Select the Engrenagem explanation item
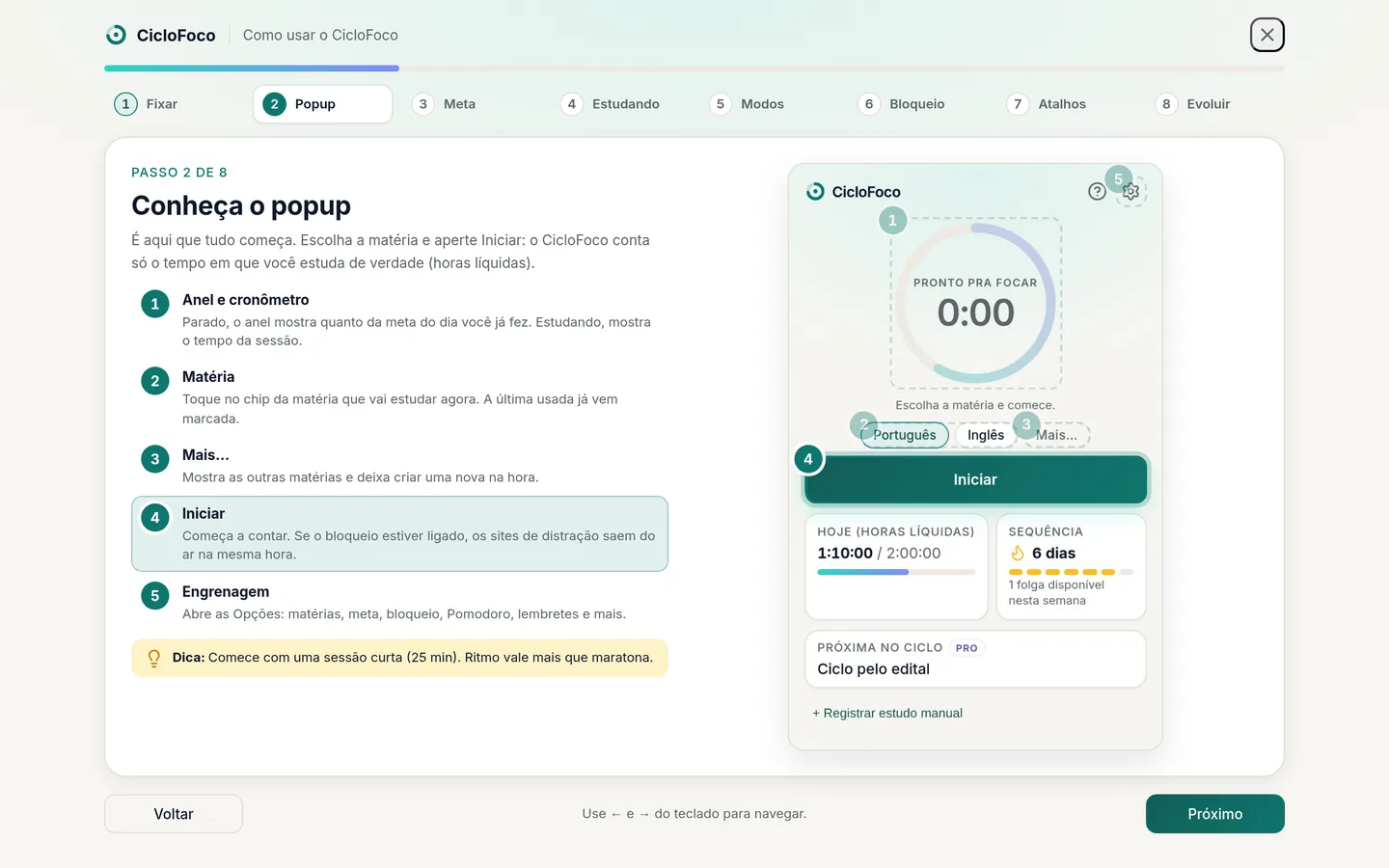The height and width of the screenshot is (868, 1389). [x=399, y=602]
